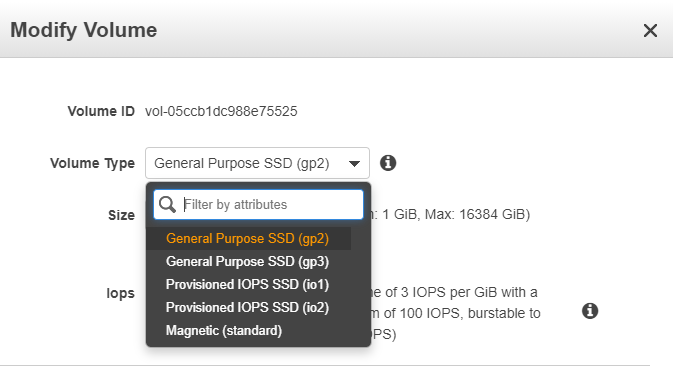Image resolution: width=673 pixels, height=376 pixels.
Task: Click the Modify Volume dialog title
Action: coord(84,30)
